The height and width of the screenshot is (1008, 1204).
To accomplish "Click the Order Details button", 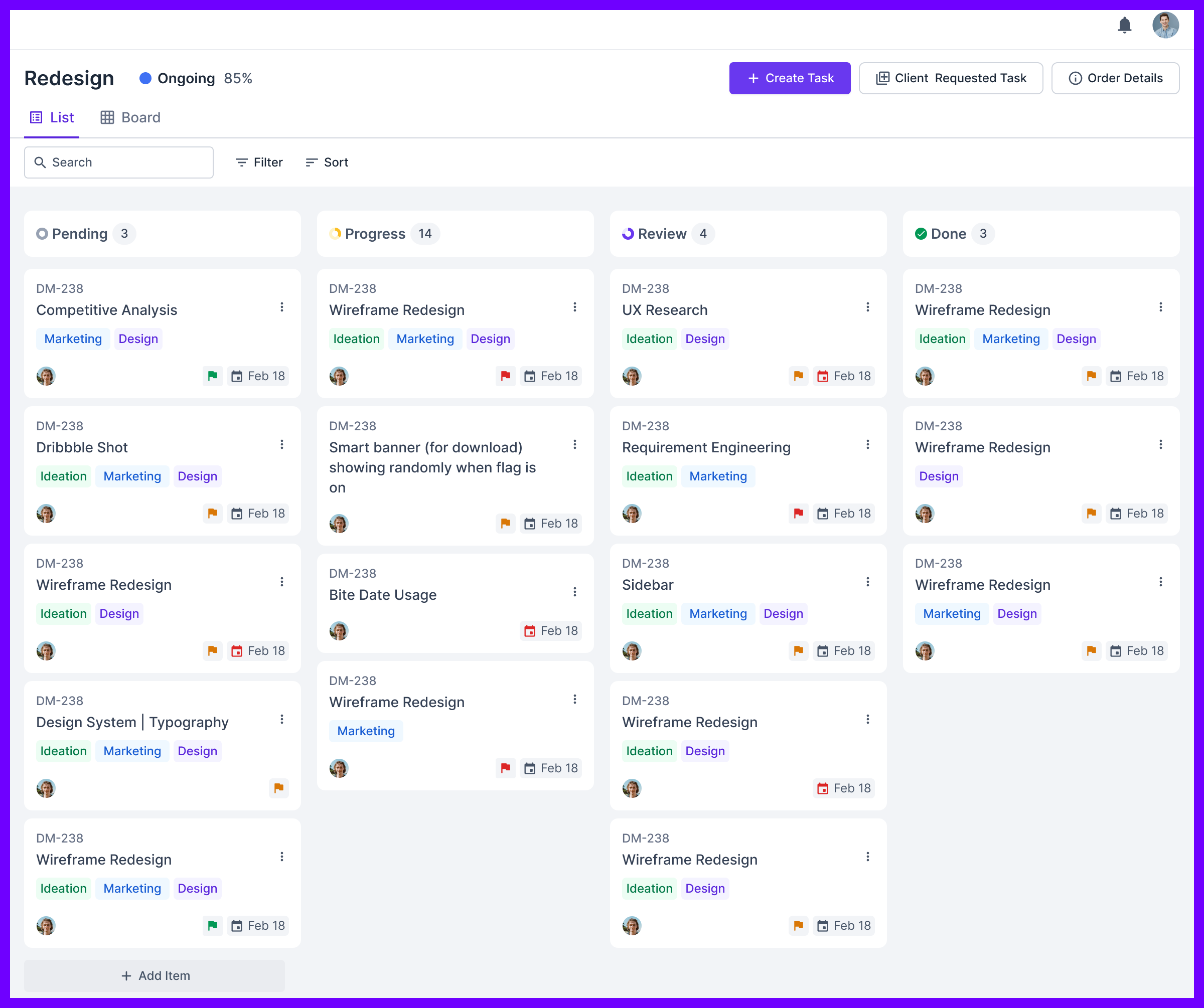I will click(x=1115, y=78).
